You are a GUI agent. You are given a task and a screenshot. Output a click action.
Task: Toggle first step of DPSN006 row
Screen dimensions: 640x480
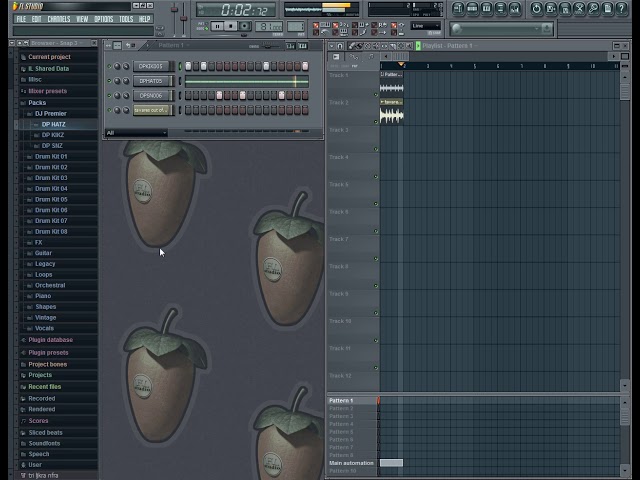point(188,96)
